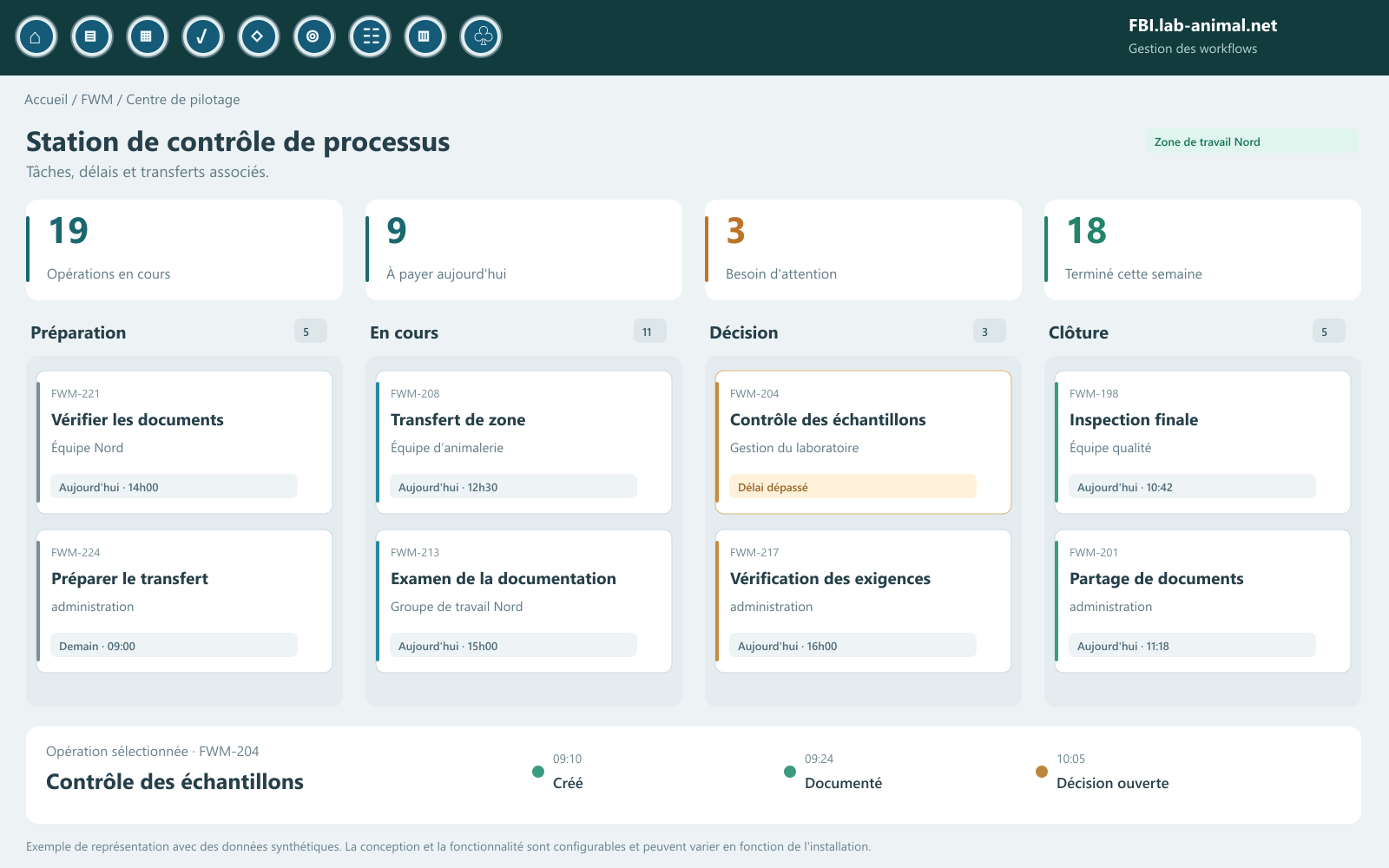Open the home icon in the top bar
Screen dimensions: 1389x868
click(x=36, y=37)
